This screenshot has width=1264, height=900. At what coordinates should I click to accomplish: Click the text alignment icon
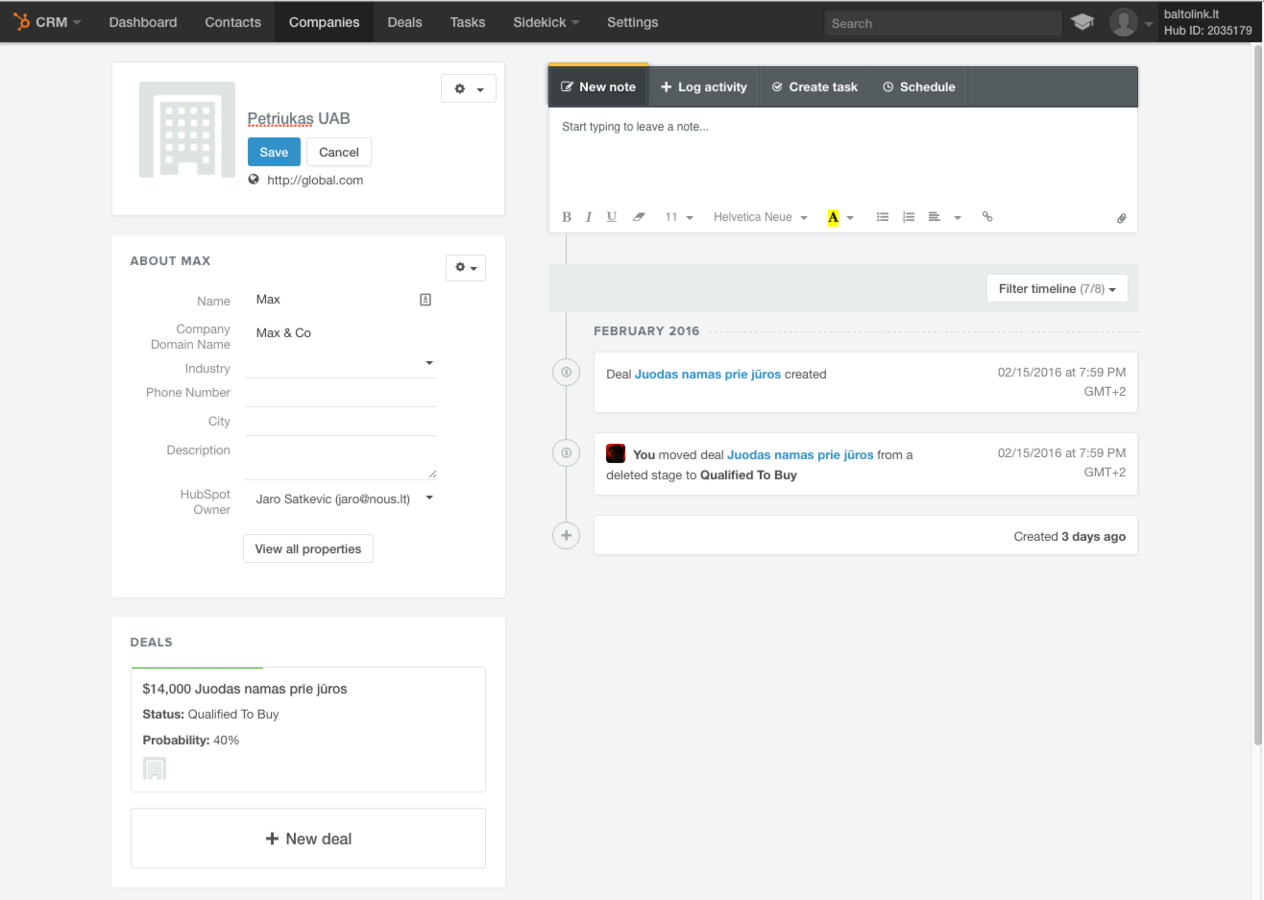pos(934,217)
